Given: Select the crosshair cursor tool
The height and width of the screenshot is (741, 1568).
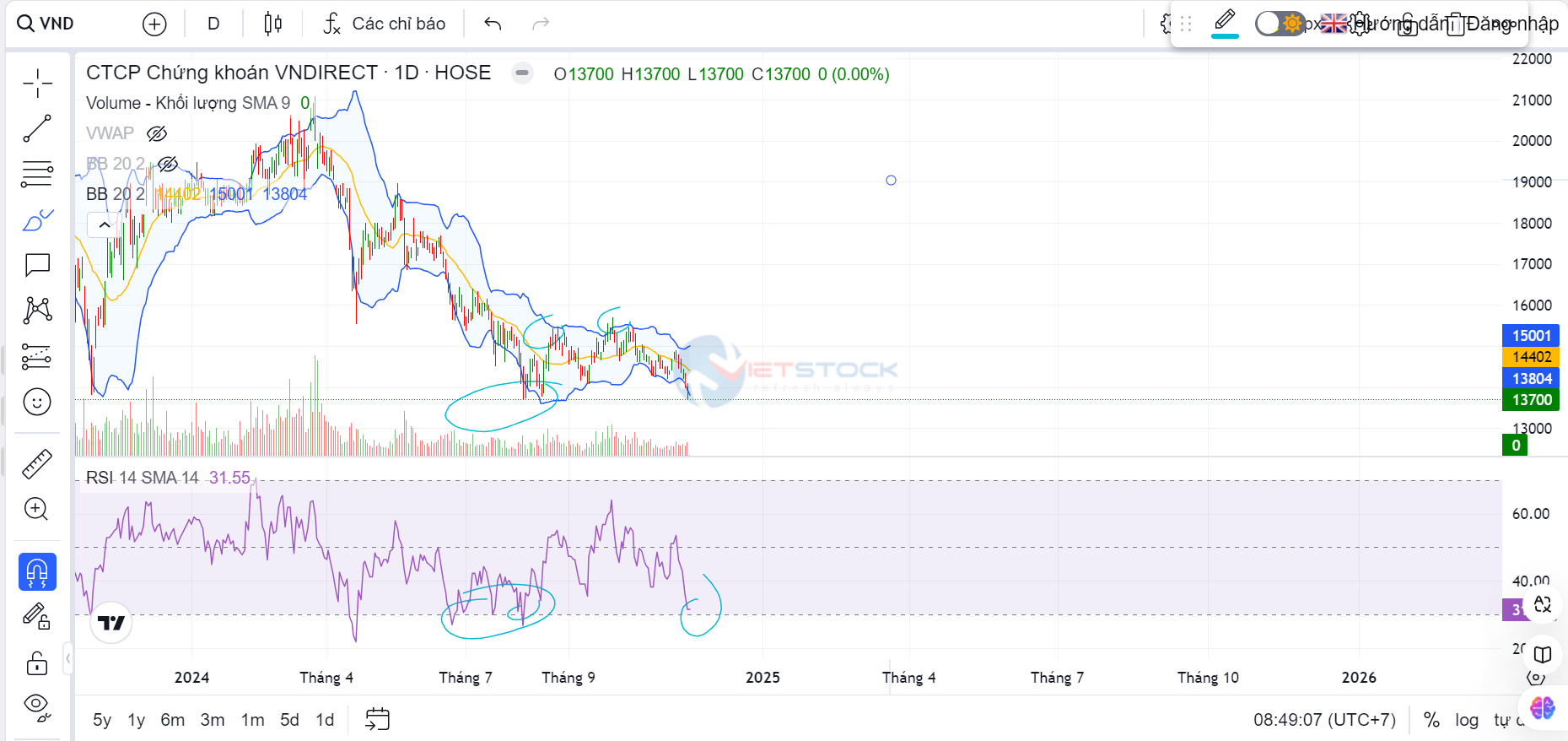Looking at the screenshot, I should 37,84.
